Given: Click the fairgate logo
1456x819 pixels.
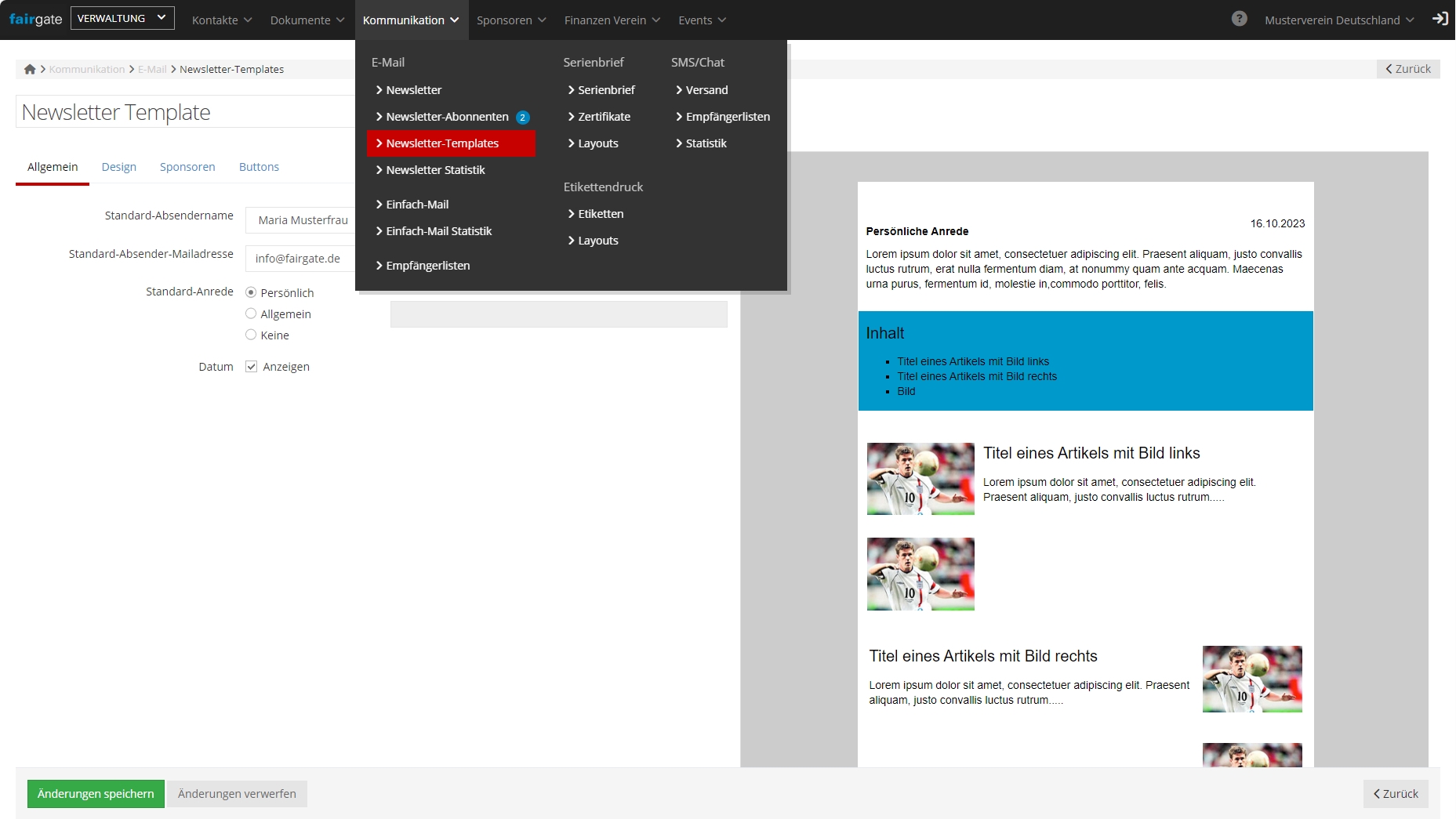Looking at the screenshot, I should (x=35, y=19).
